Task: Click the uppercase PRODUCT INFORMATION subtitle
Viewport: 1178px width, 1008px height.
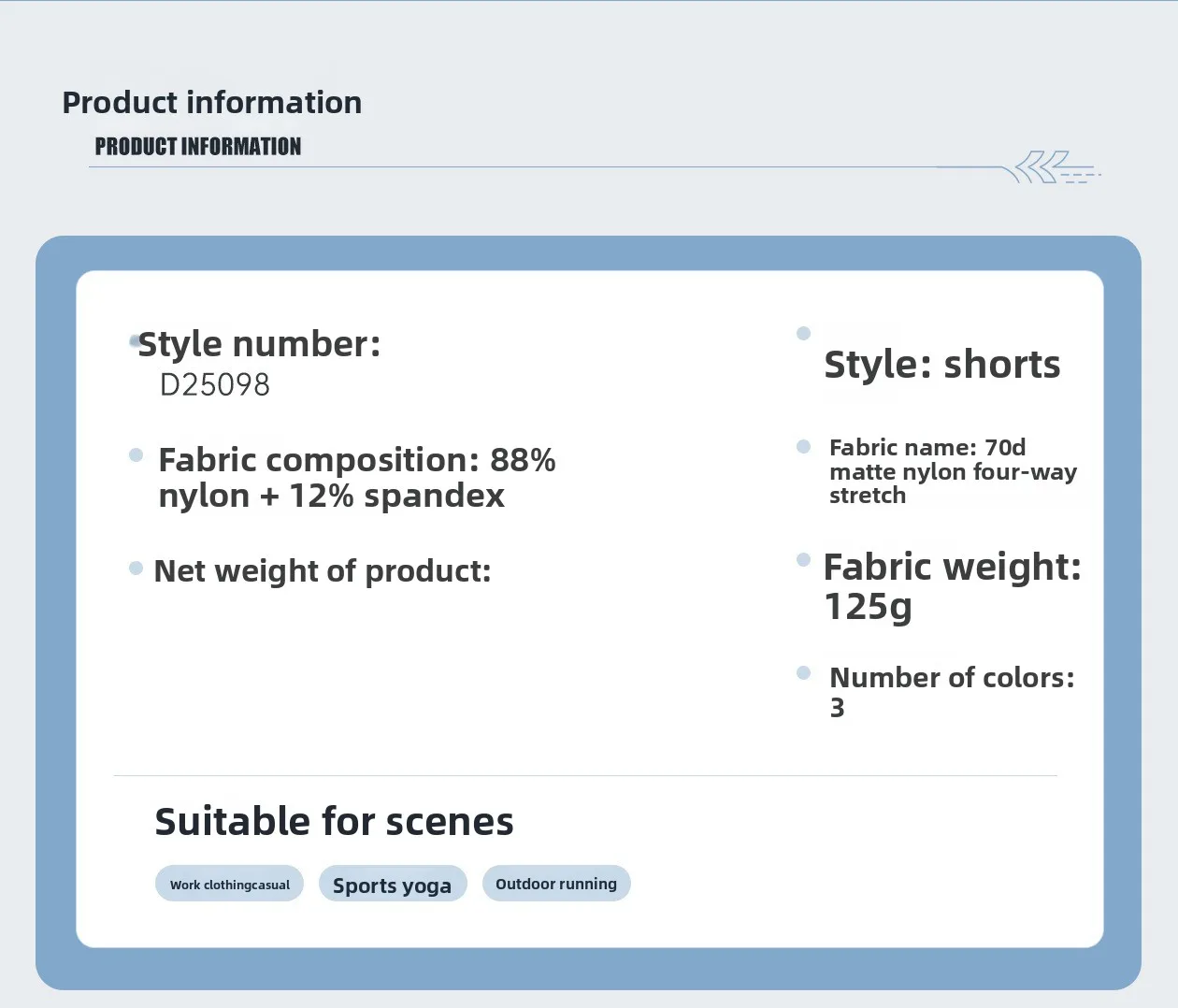Action: [198, 147]
